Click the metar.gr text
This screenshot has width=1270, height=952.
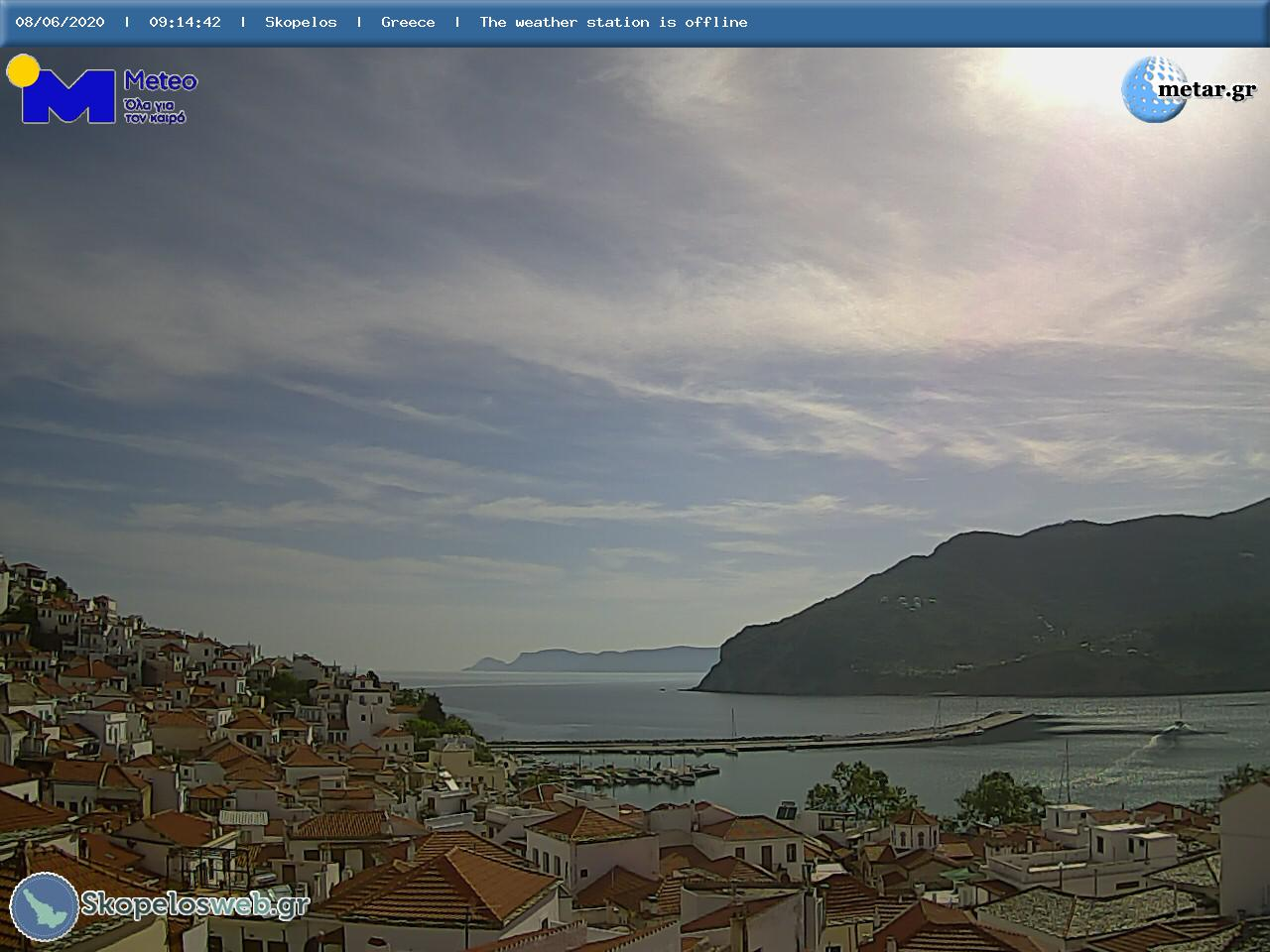(1207, 89)
